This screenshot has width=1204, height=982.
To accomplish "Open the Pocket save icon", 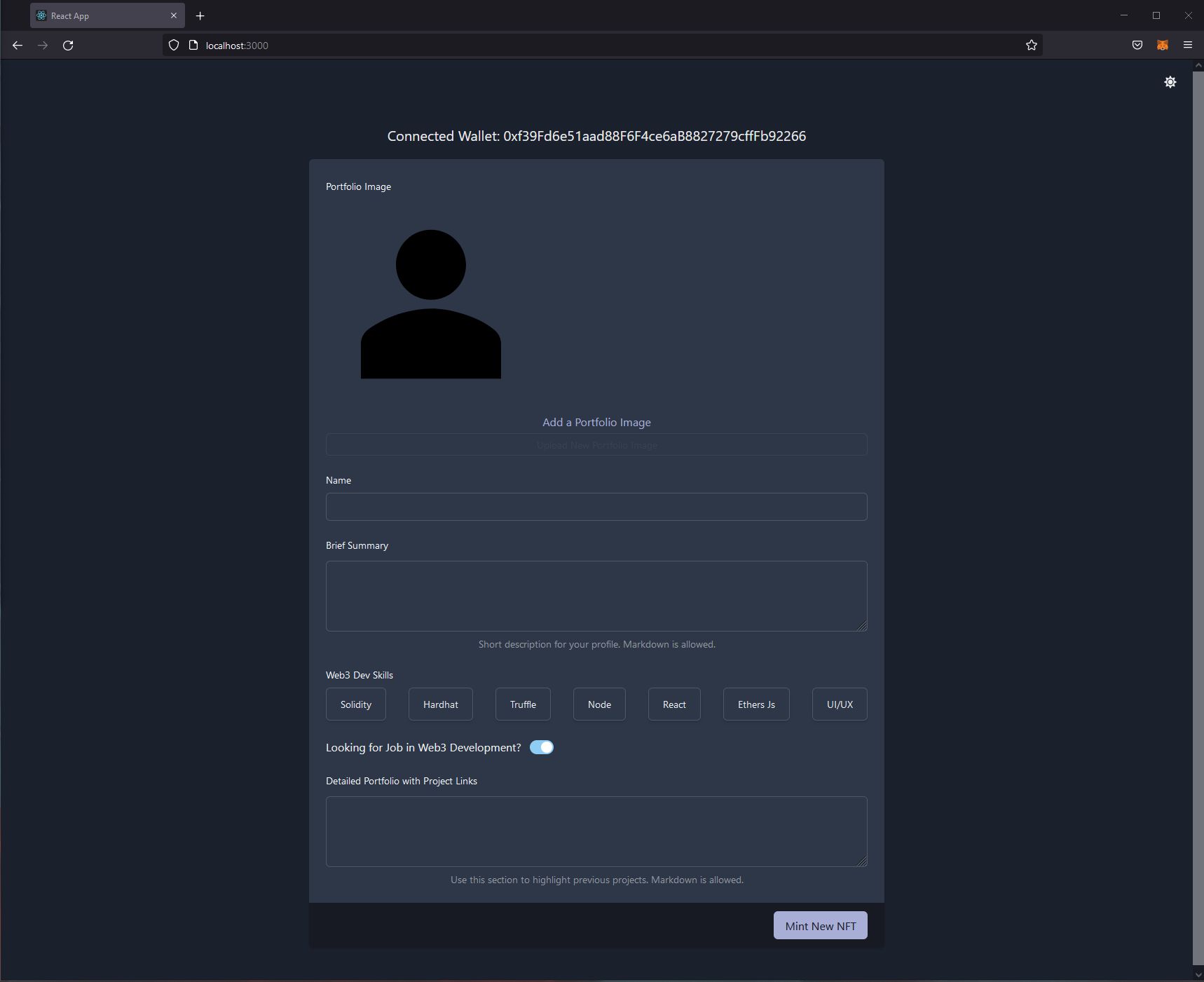I will click(1137, 46).
